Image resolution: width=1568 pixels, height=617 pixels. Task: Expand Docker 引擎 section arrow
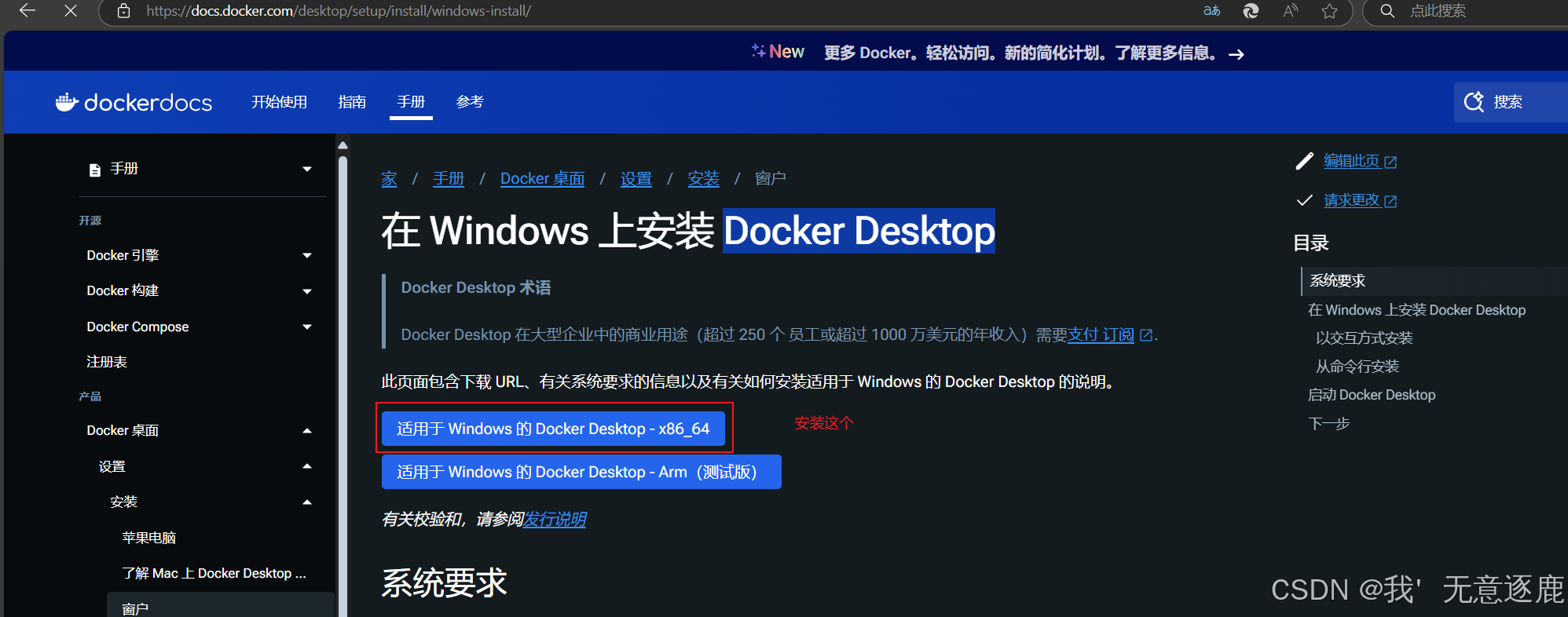pos(307,255)
